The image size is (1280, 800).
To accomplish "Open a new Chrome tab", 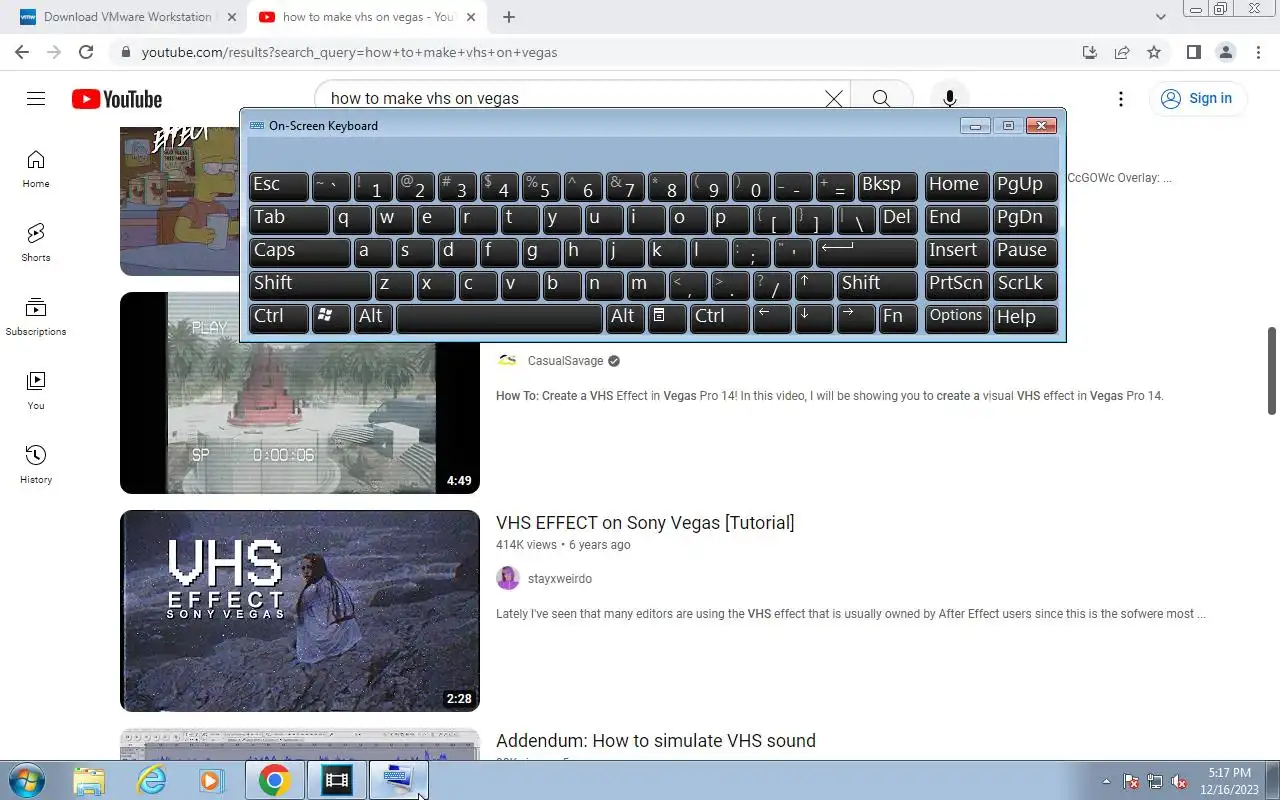I will pyautogui.click(x=509, y=17).
